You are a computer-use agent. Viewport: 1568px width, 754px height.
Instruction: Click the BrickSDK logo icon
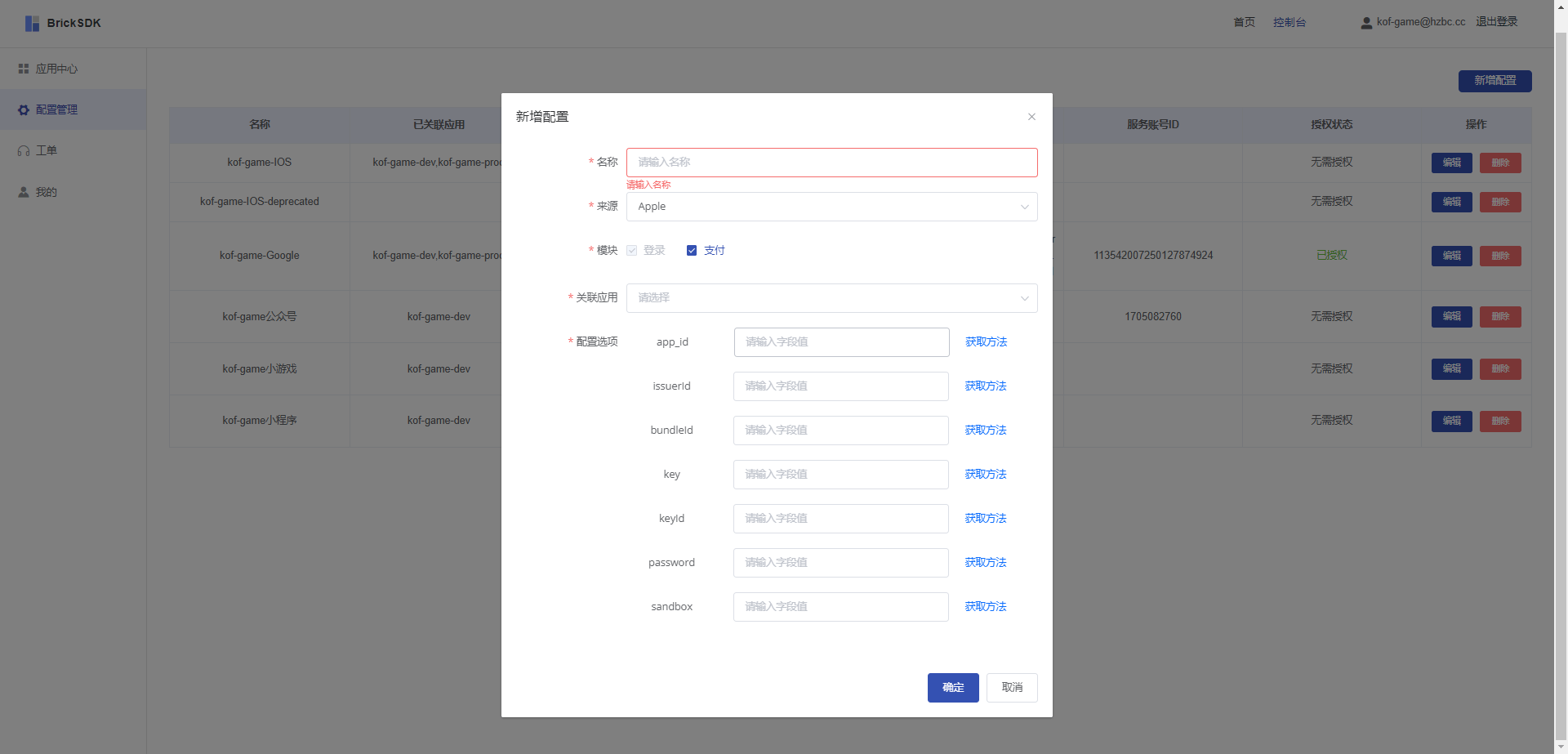pos(32,24)
